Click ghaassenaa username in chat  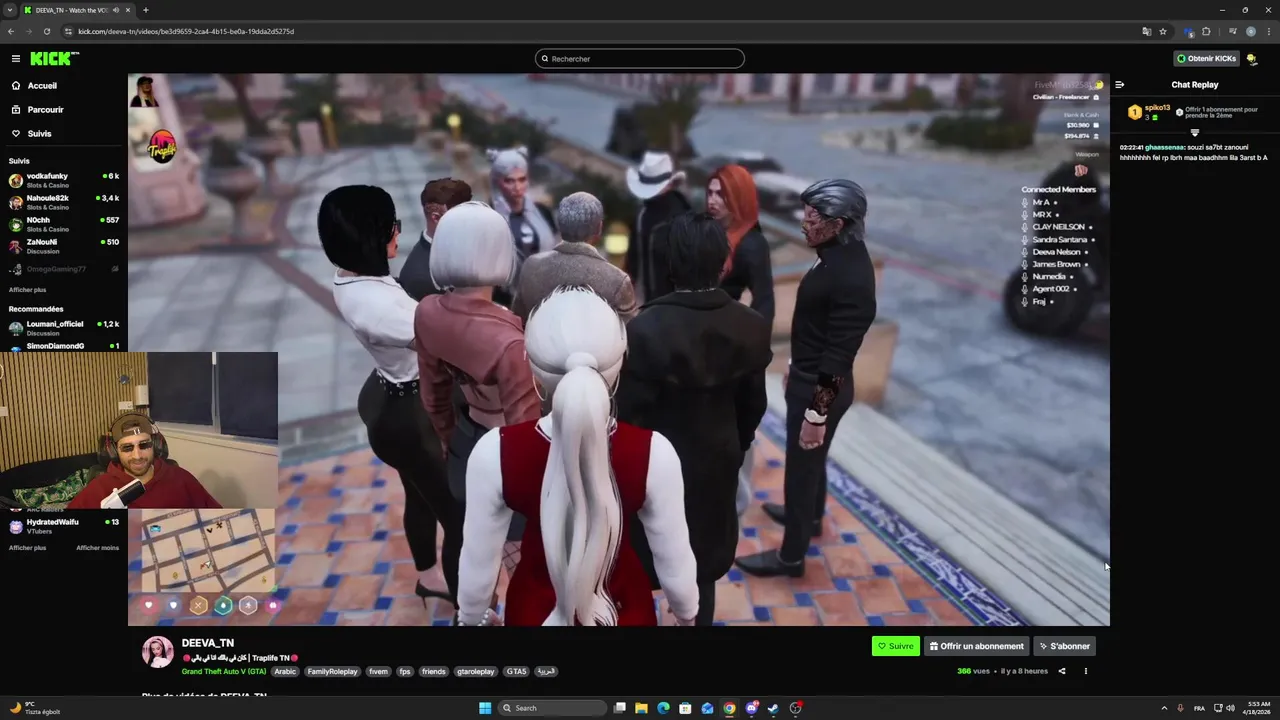pyautogui.click(x=1164, y=147)
